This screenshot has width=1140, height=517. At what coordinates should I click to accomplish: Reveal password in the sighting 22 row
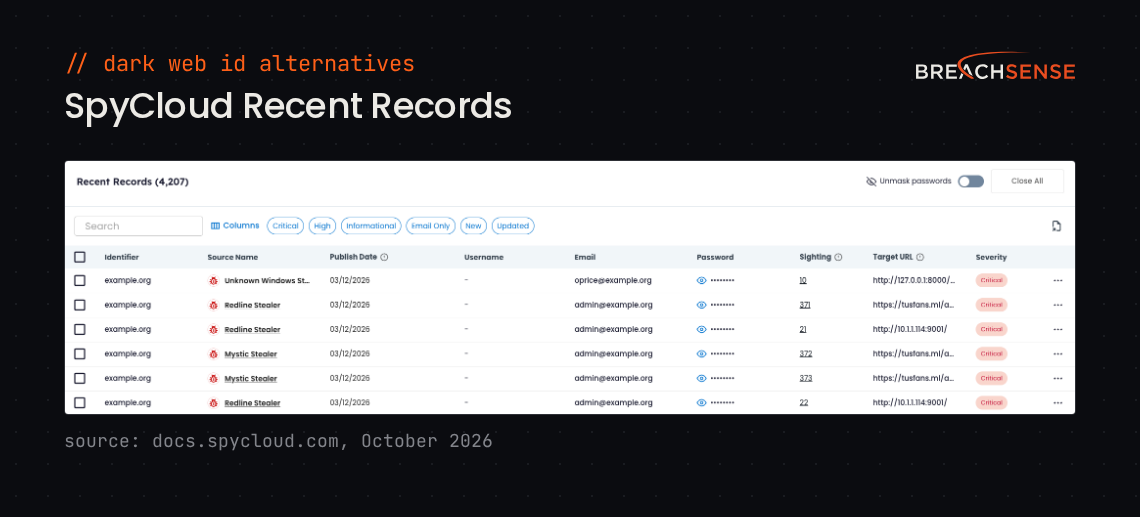(x=702, y=403)
